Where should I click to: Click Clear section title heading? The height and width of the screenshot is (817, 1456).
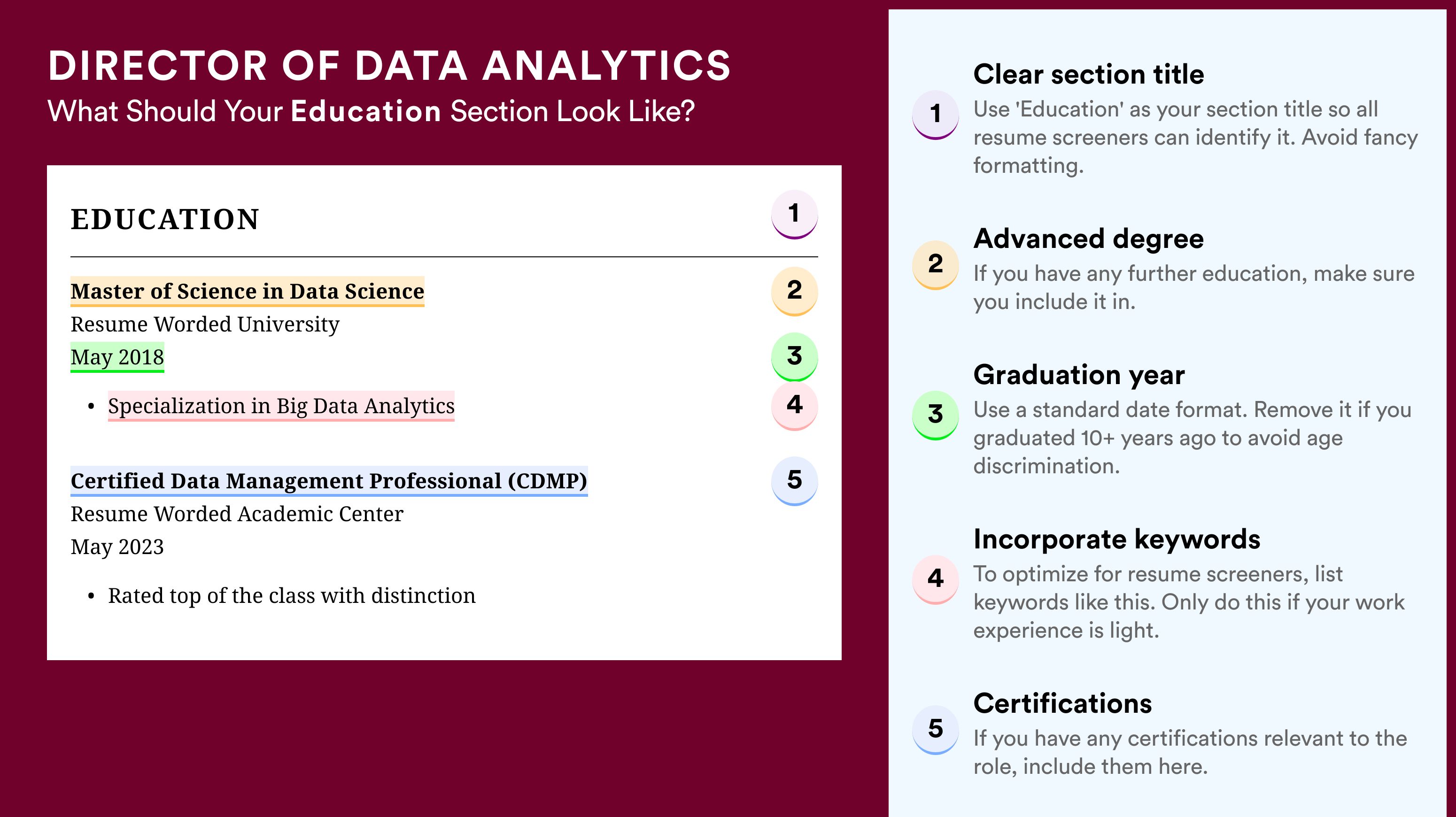click(x=1089, y=74)
